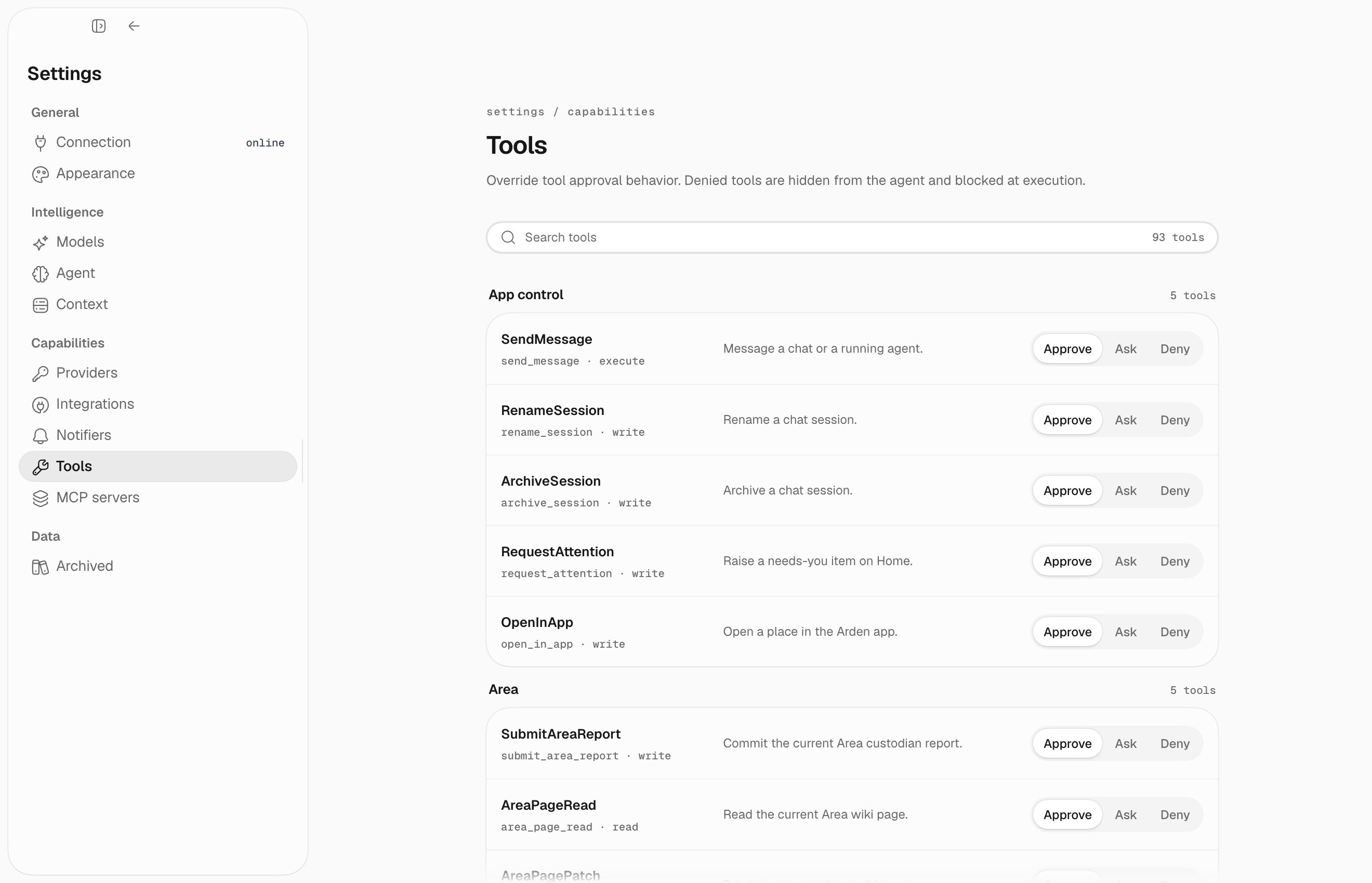
Task: Set RequestAttention to Approve
Action: point(1067,561)
